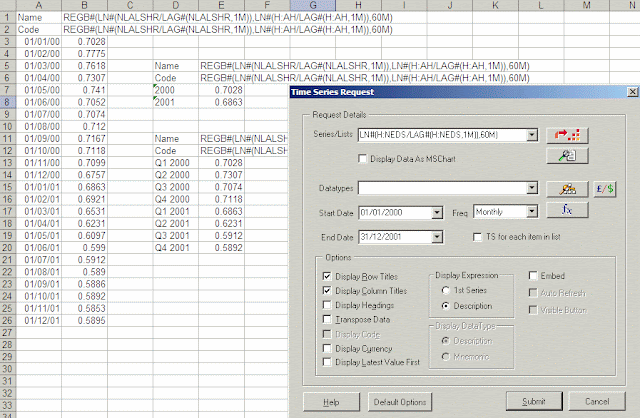This screenshot has height=418, width=640.
Task: Enable Display Currency checkbox
Action: click(327, 348)
